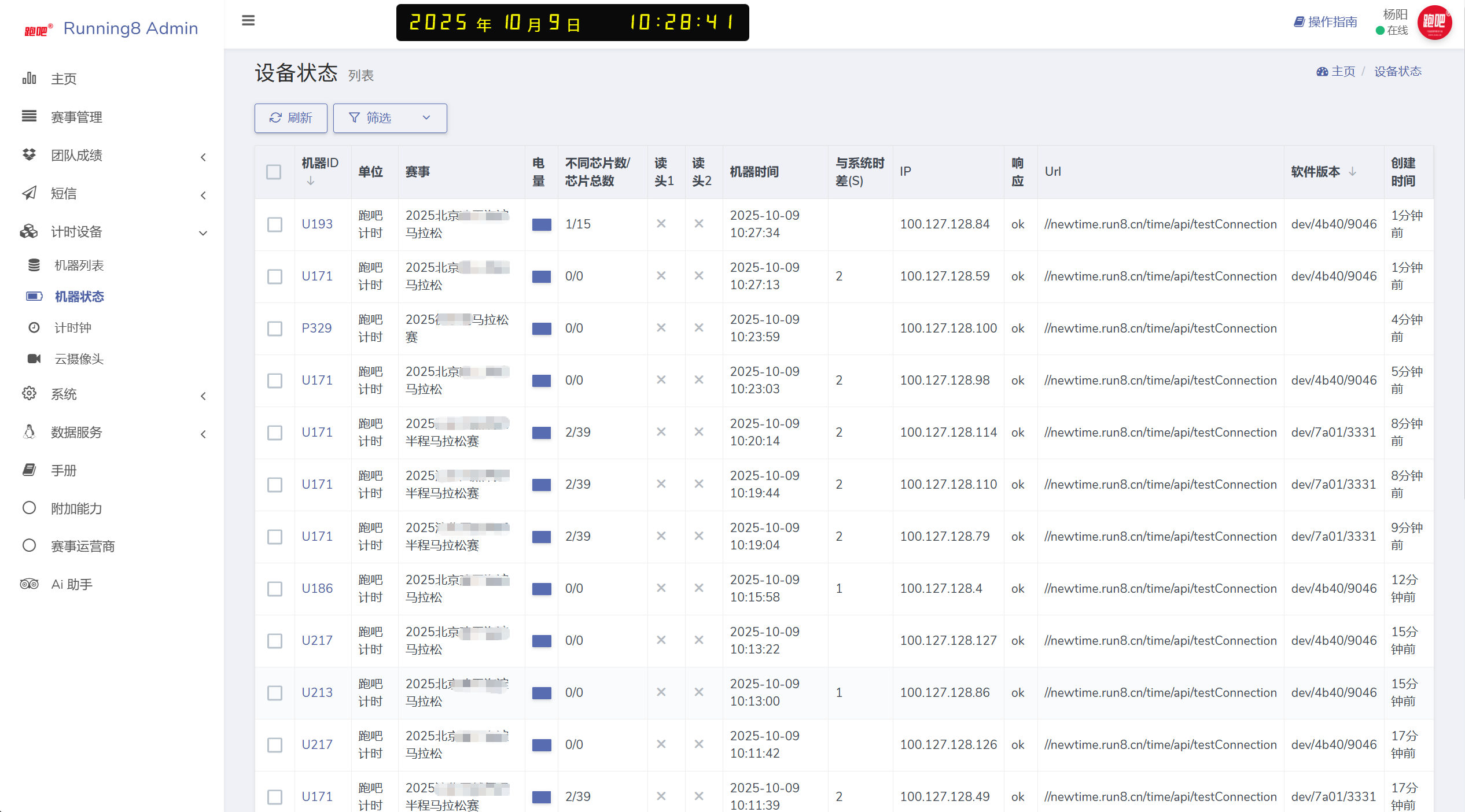Go to 机器状态 in the sidebar
Viewport: 1465px width, 812px height.
[79, 296]
